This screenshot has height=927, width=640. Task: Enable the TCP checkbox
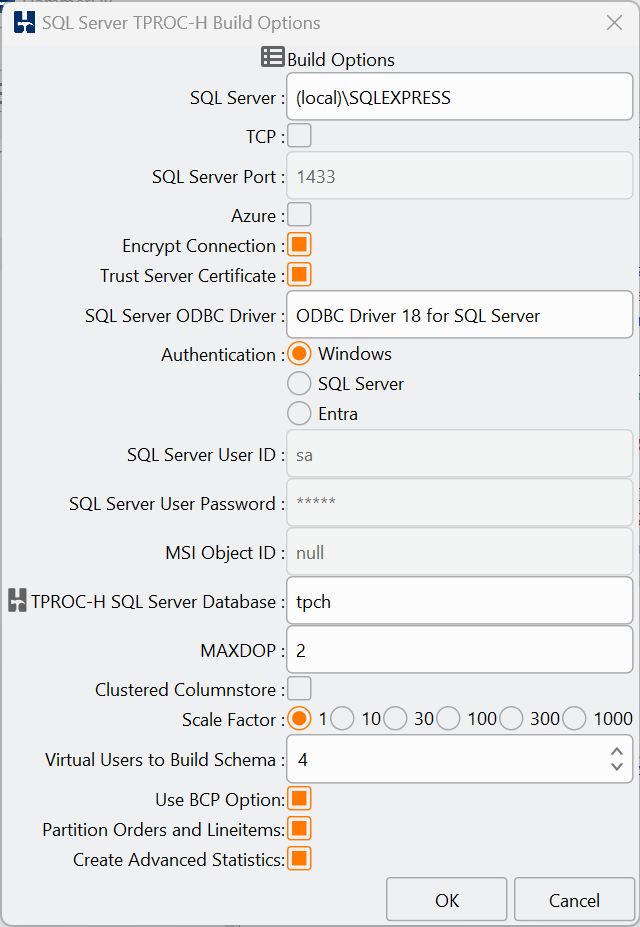tap(299, 135)
